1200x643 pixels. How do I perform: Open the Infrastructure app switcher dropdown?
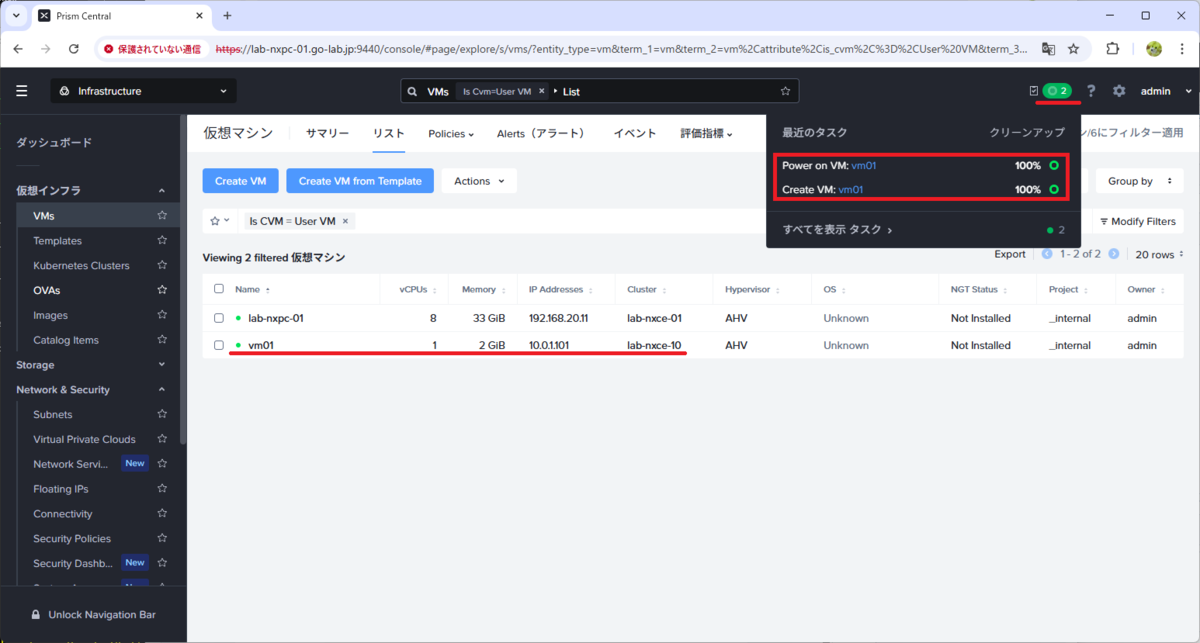pyautogui.click(x=144, y=91)
